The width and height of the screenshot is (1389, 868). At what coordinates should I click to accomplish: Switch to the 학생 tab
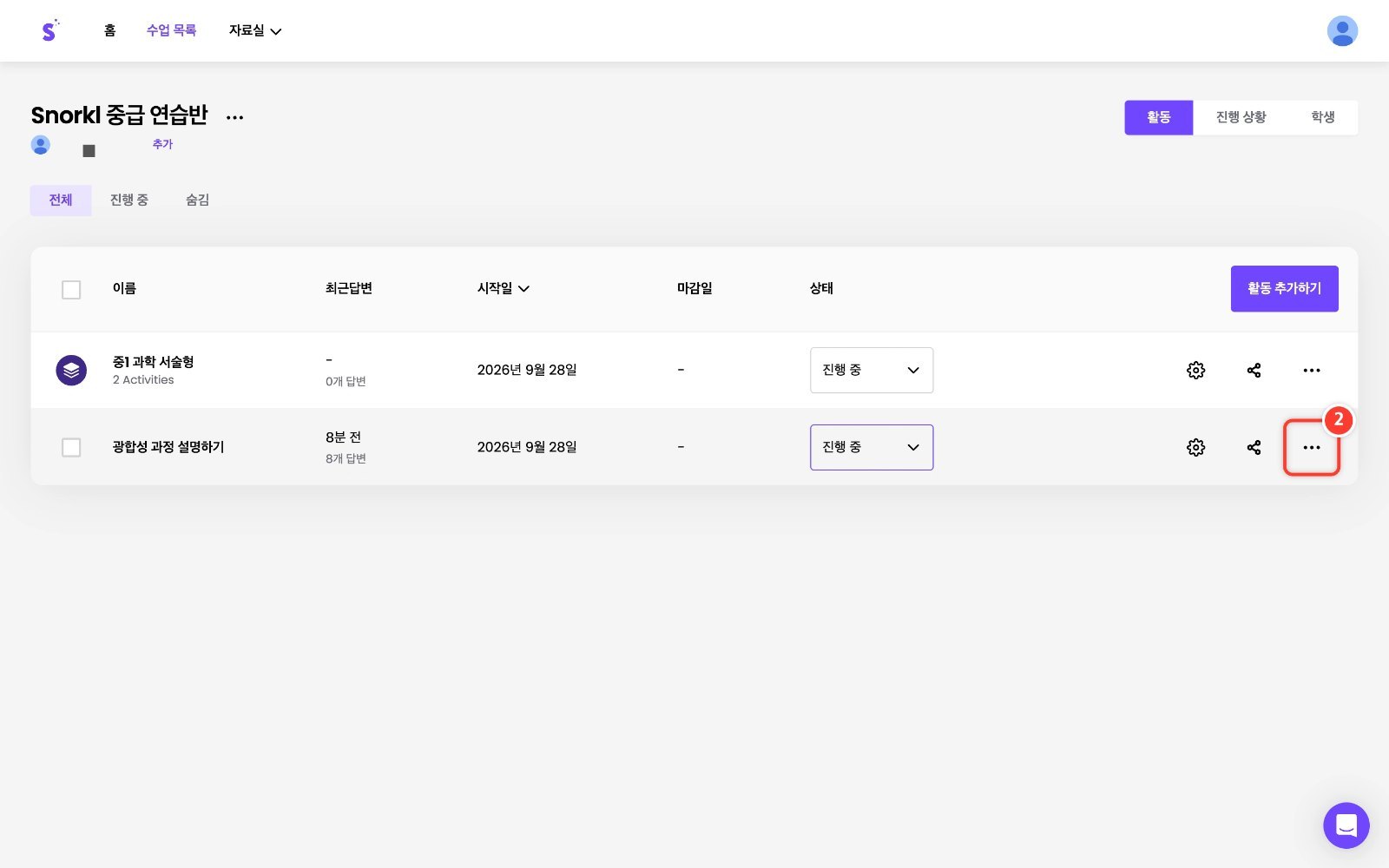[x=1322, y=117]
